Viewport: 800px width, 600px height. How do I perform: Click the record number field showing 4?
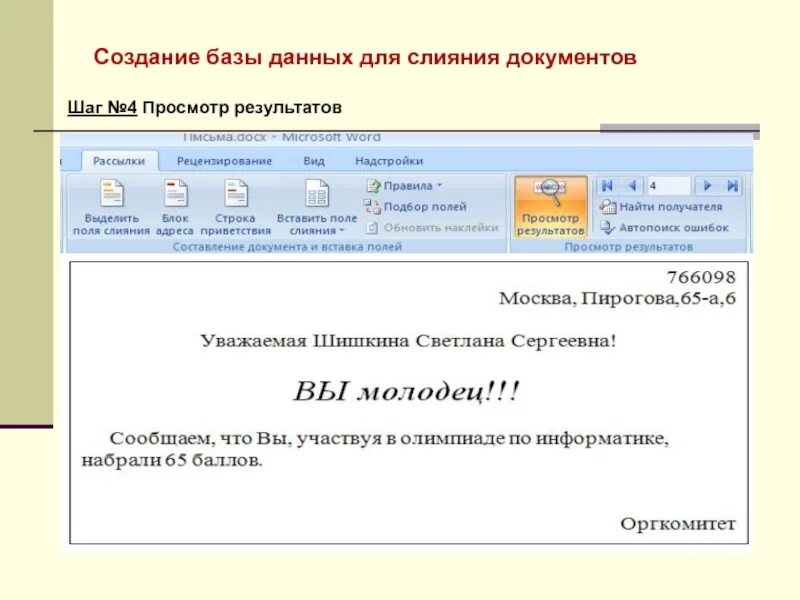pyautogui.click(x=668, y=186)
